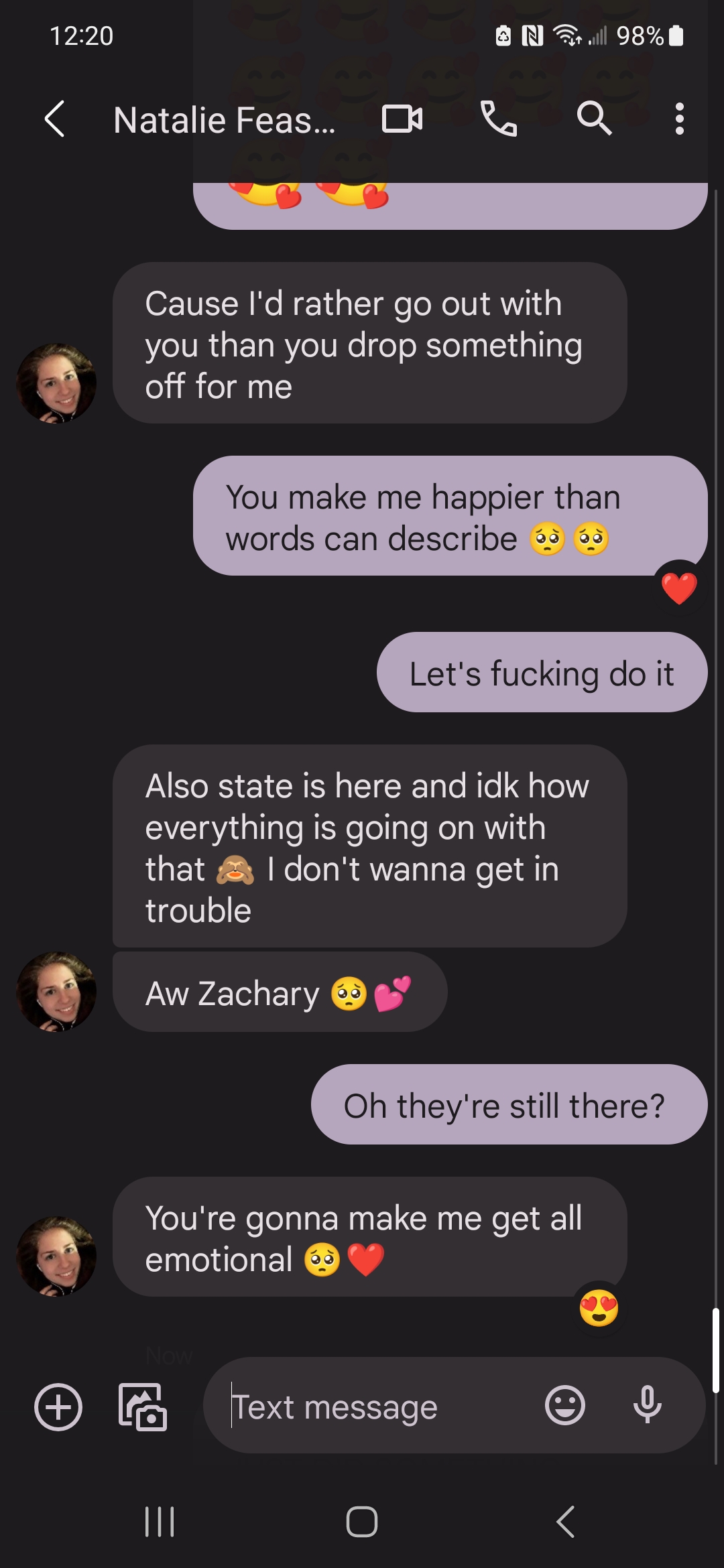This screenshot has height=1568, width=724.
Task: Open the gallery and camera picker
Action: pos(142,1407)
